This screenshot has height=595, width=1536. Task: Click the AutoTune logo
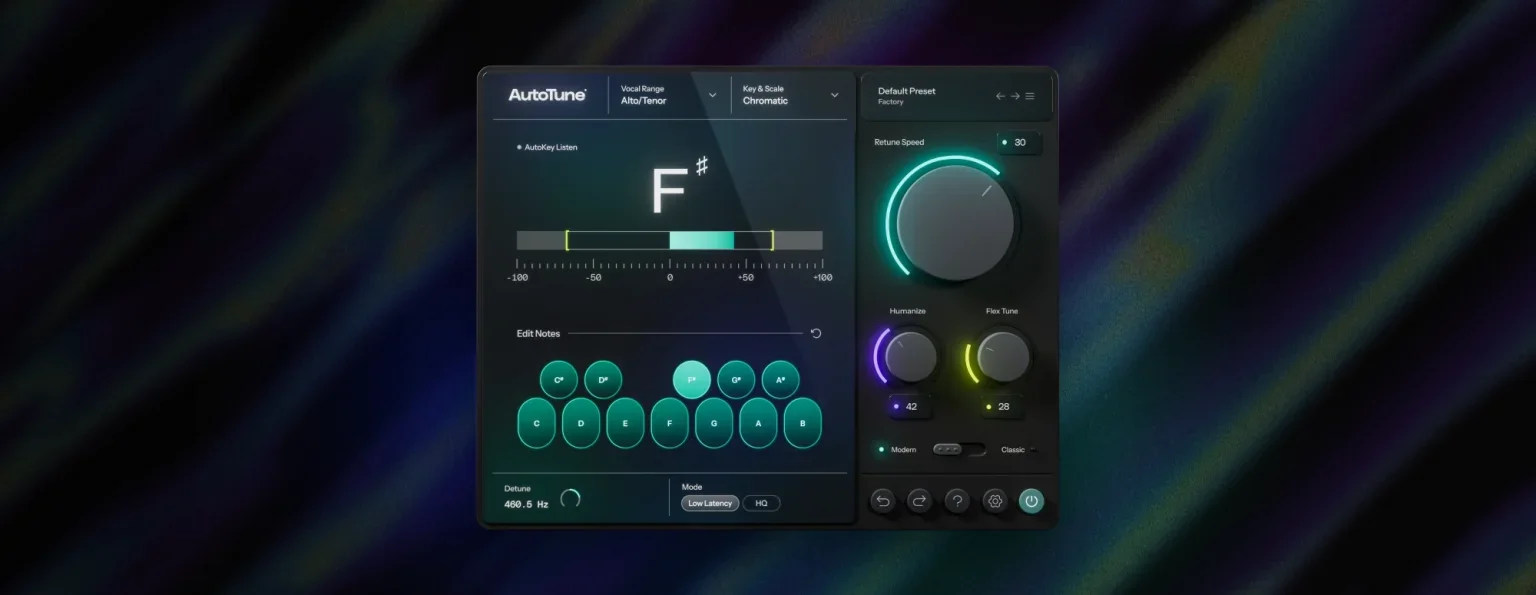[x=547, y=95]
